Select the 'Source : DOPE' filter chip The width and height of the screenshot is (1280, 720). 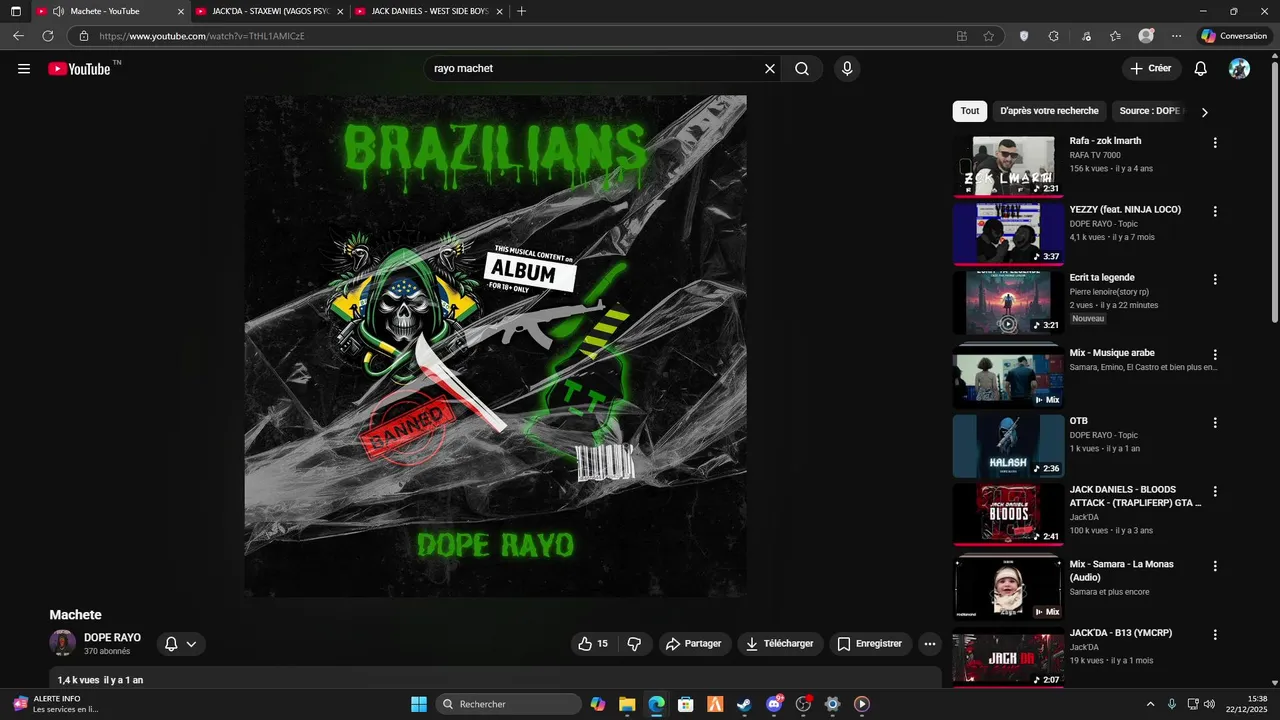coord(1150,111)
